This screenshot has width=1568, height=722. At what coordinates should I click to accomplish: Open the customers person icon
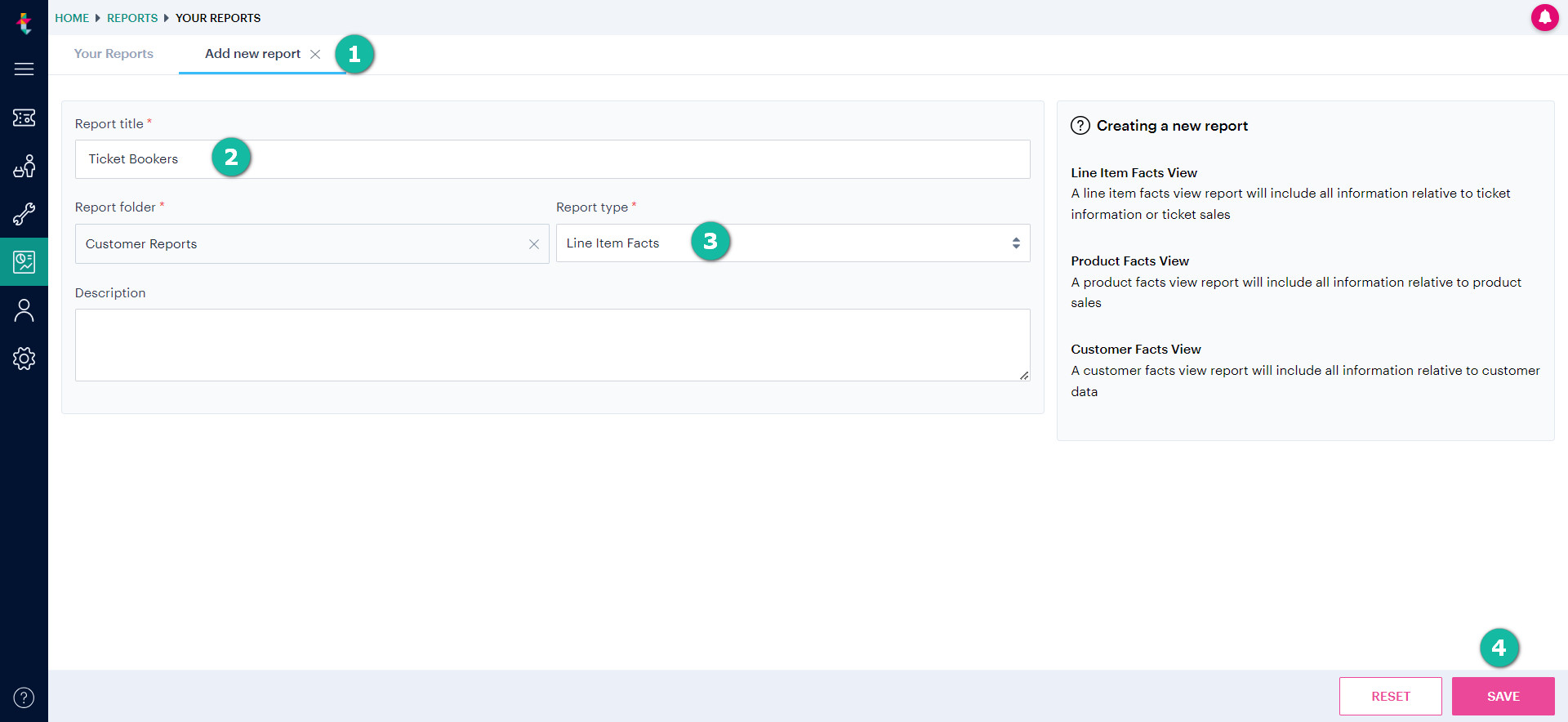tap(24, 310)
